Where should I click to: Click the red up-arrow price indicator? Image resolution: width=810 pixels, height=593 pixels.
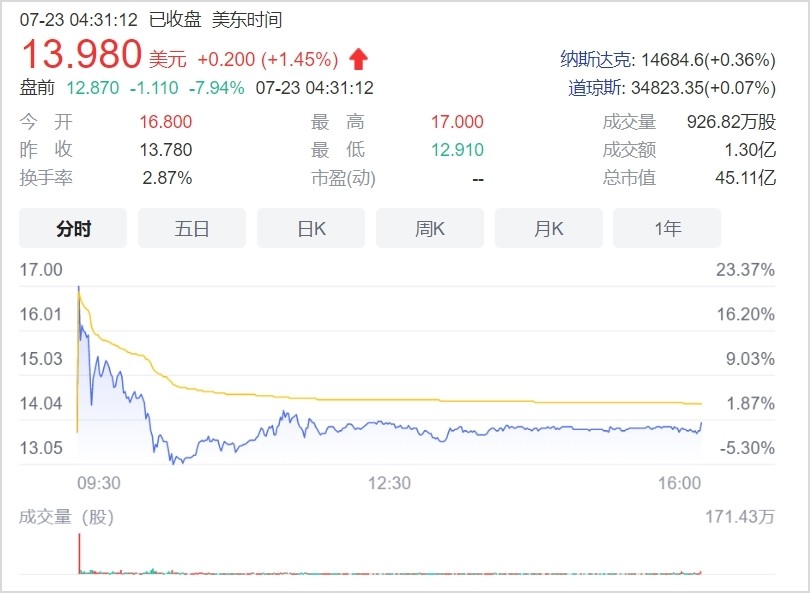click(358, 59)
